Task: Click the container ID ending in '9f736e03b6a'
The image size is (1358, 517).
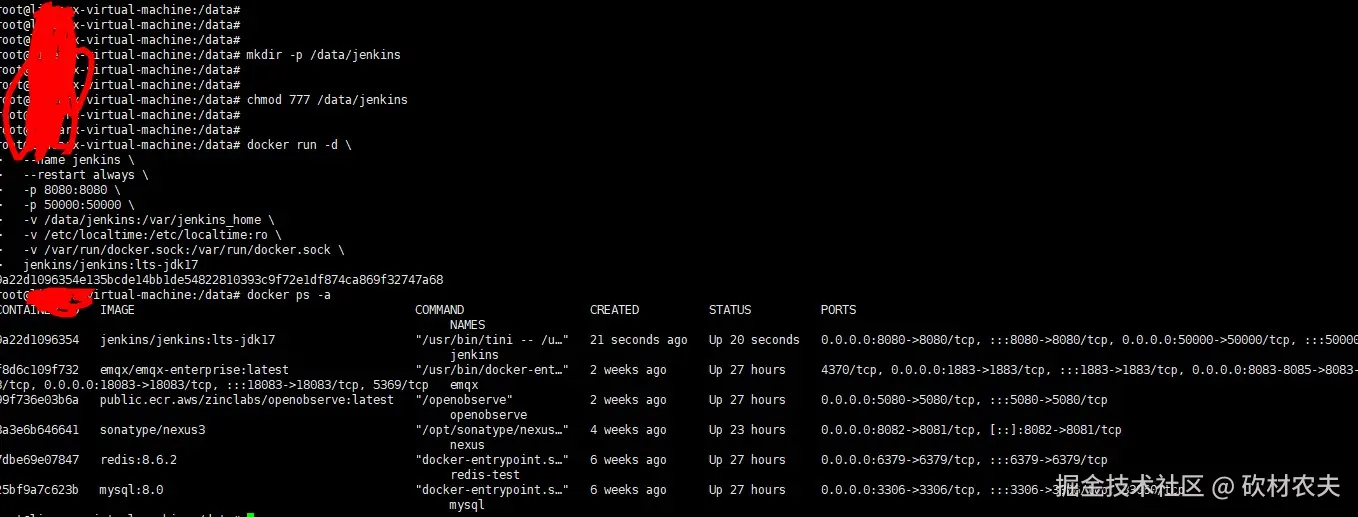Action: (40, 400)
